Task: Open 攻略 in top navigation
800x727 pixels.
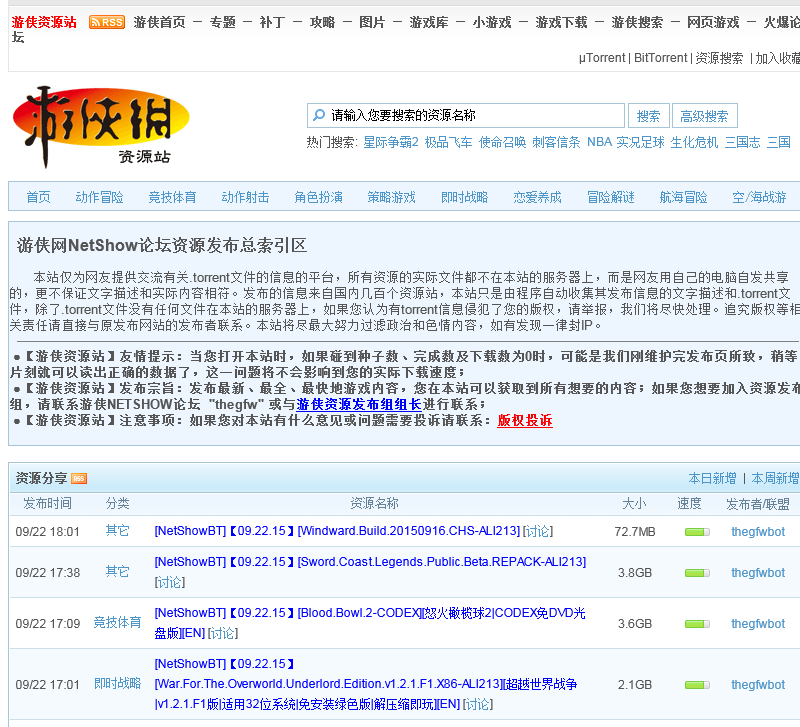Action: pos(322,22)
